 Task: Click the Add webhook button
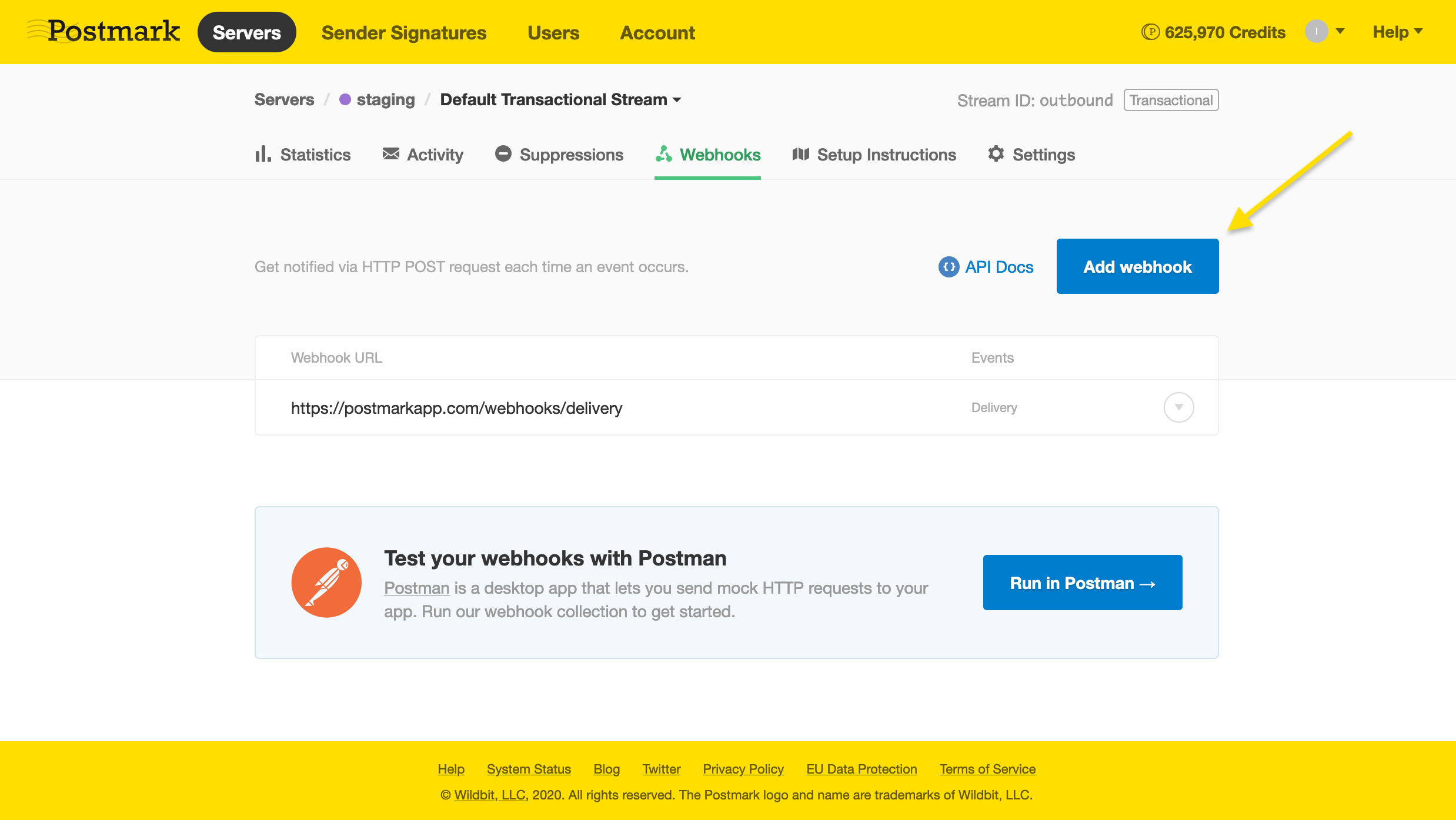point(1137,266)
